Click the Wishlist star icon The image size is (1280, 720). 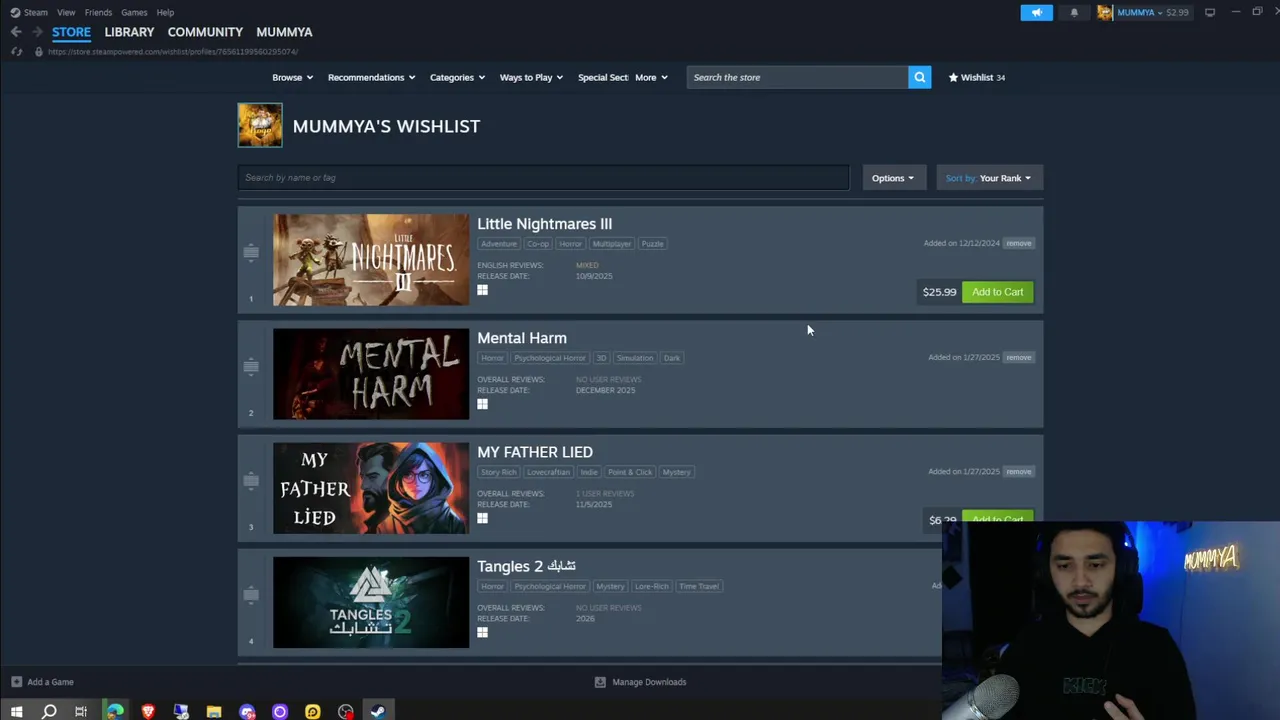coord(953,77)
